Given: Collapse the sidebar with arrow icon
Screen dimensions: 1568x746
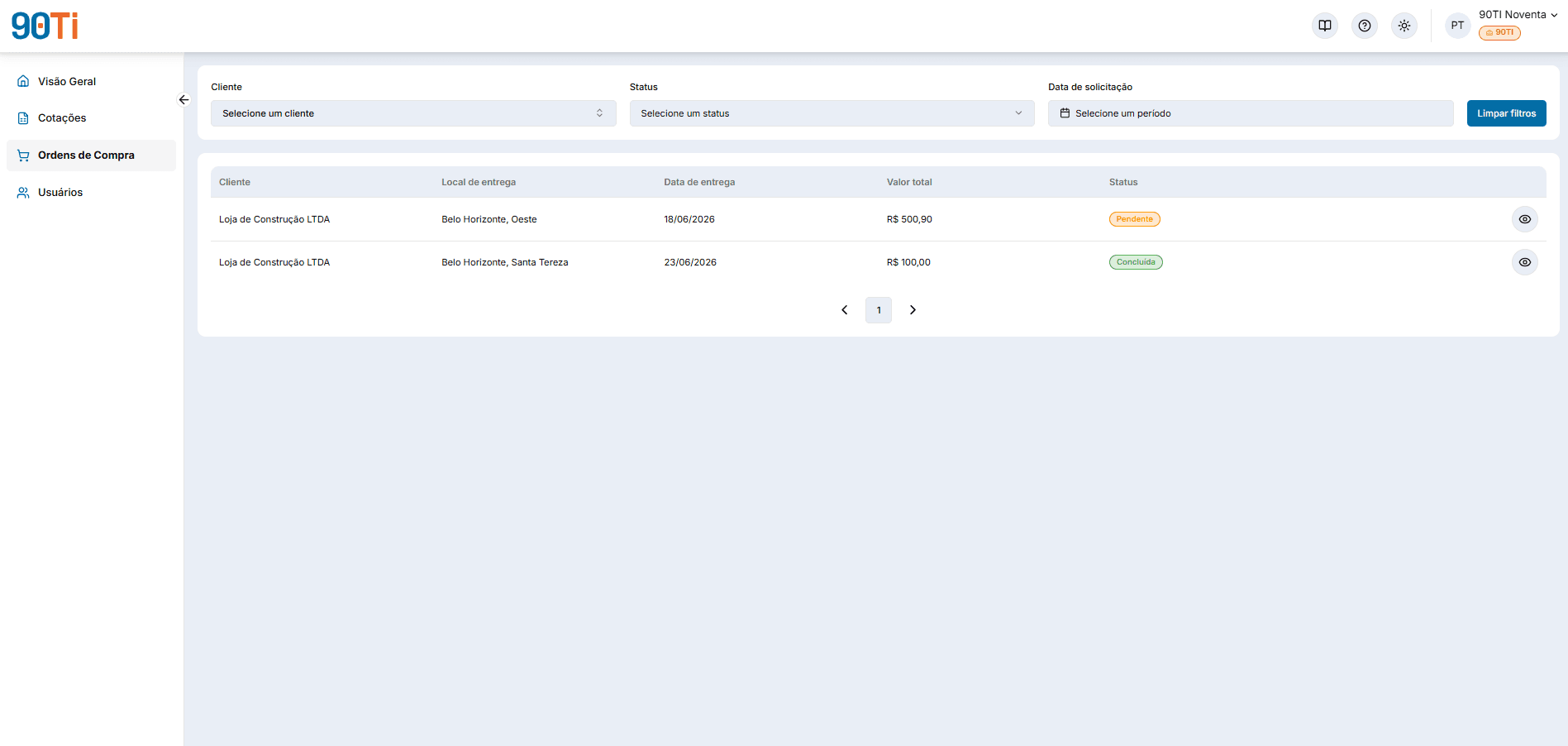Looking at the screenshot, I should coord(183,100).
